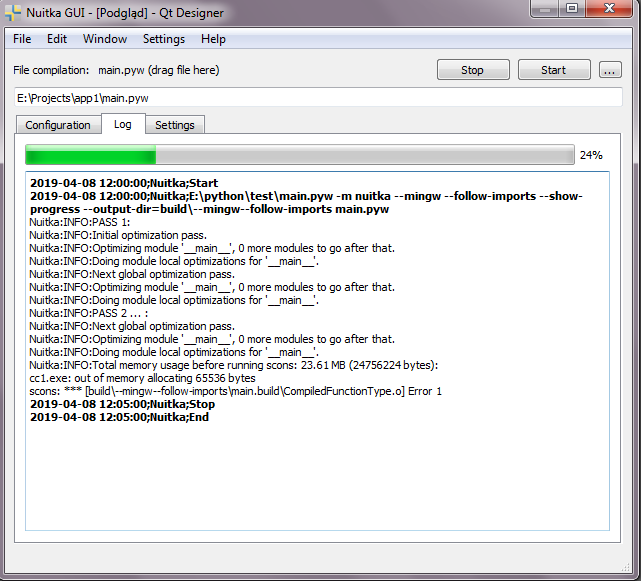Open the Window menu

click(105, 39)
